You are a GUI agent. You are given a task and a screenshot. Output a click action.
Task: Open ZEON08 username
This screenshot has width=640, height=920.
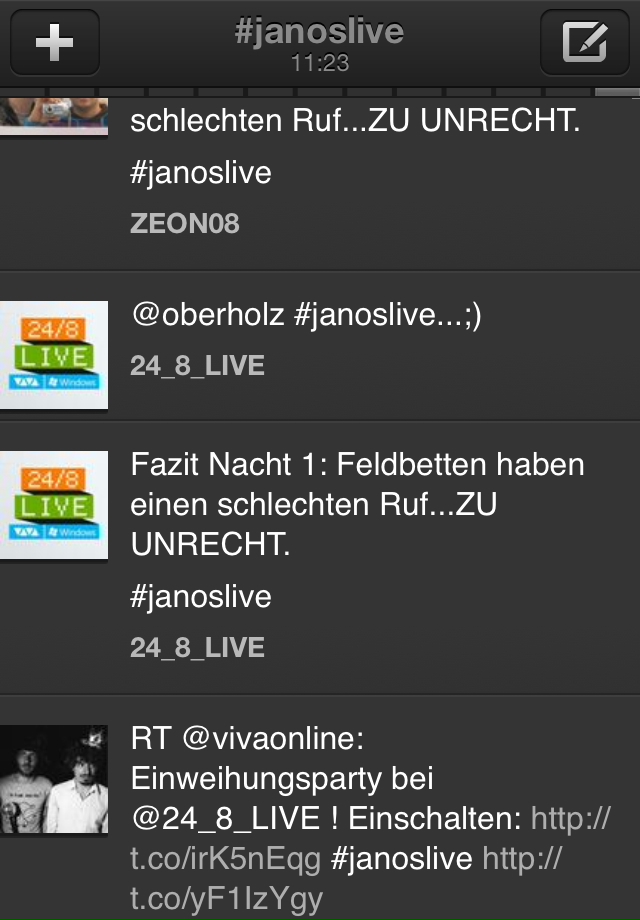[x=185, y=224]
